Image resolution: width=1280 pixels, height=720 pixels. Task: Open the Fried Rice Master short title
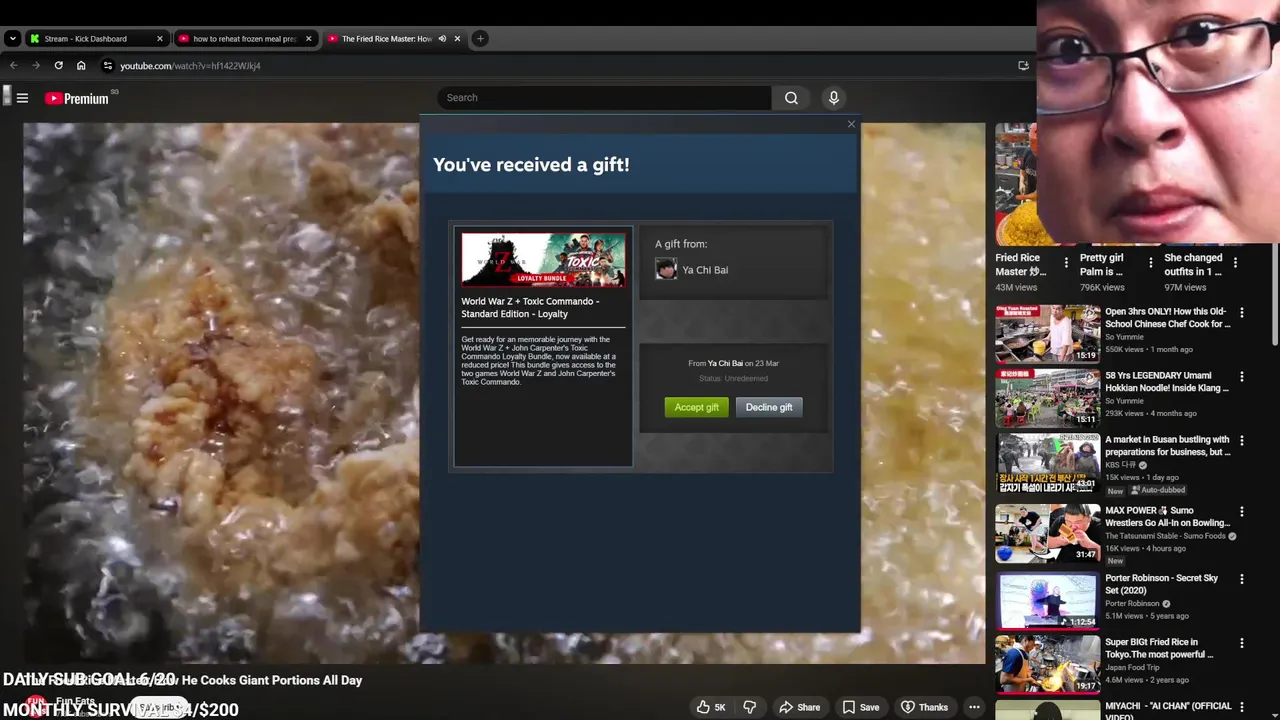coord(1021,264)
